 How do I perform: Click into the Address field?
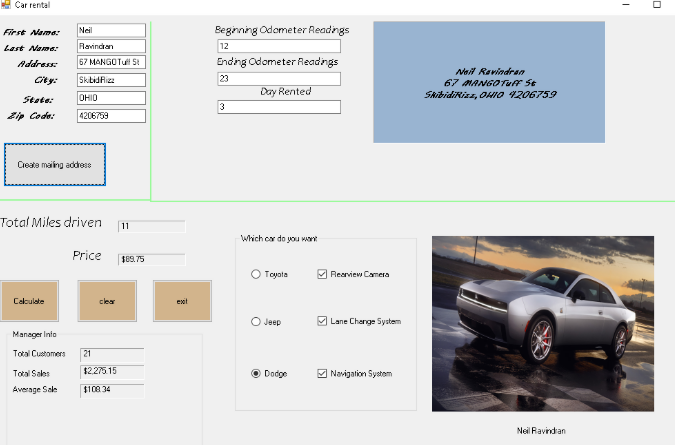111,63
